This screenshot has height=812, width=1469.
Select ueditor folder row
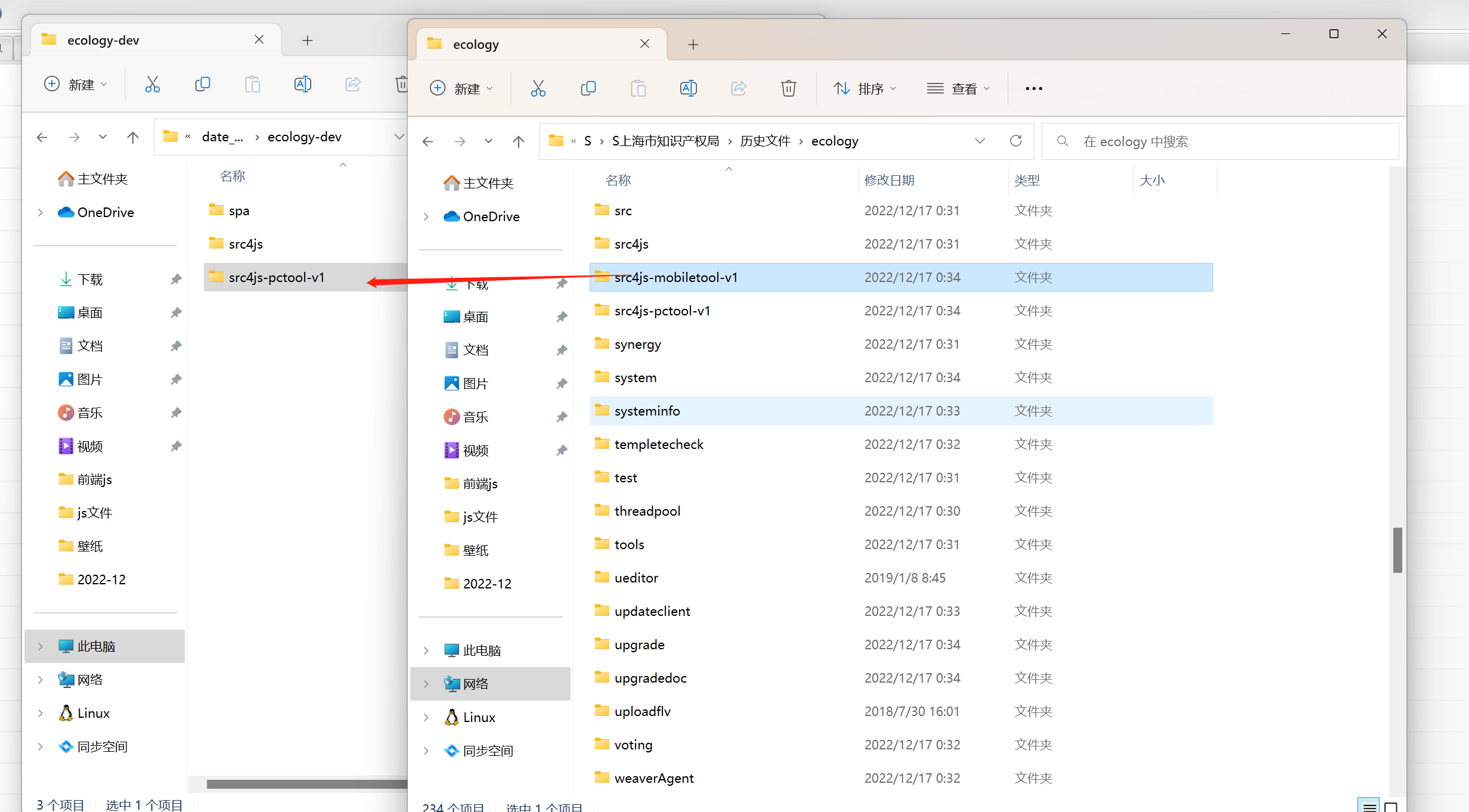(901, 578)
